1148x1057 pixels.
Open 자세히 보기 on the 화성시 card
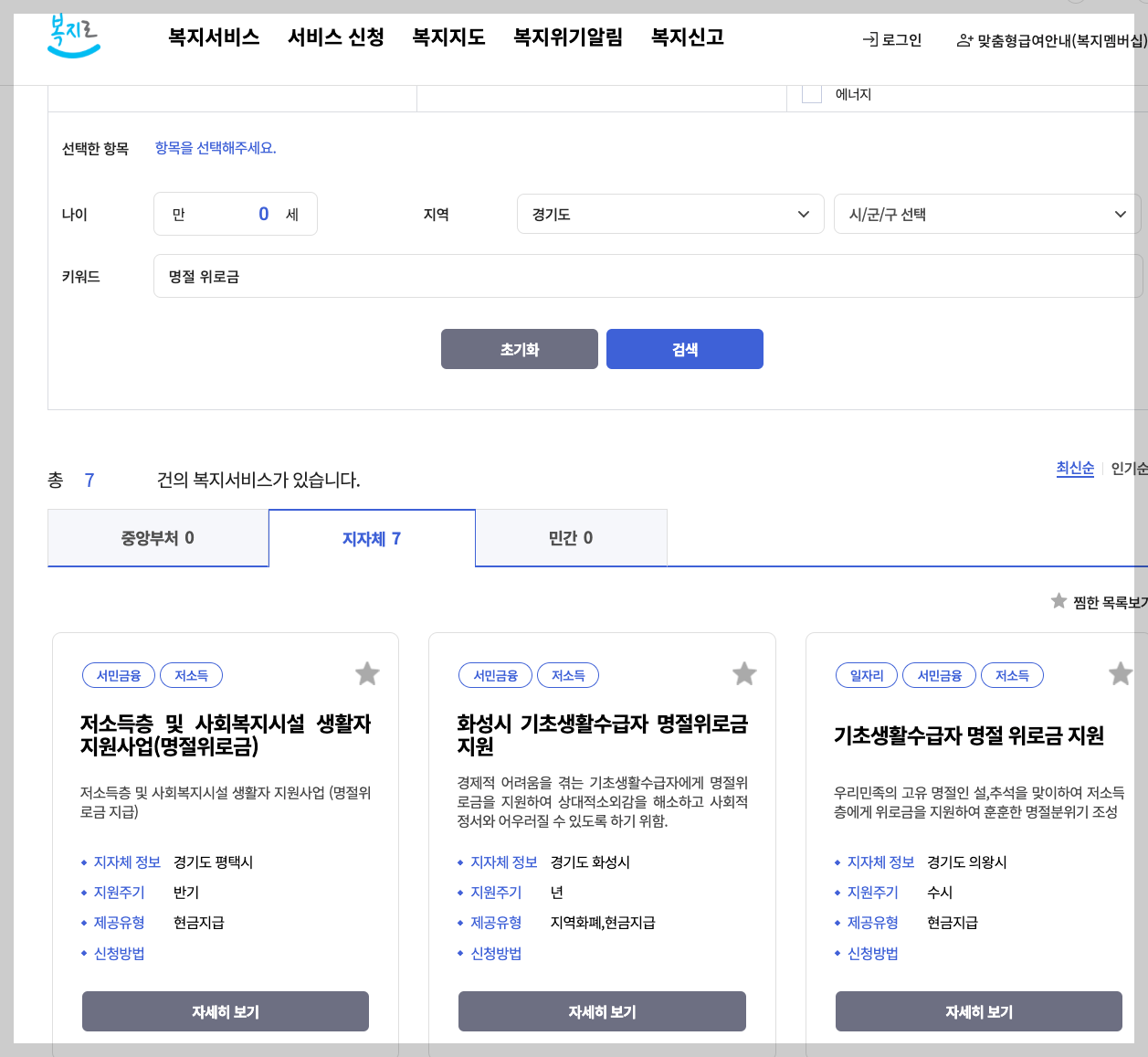pos(602,1011)
